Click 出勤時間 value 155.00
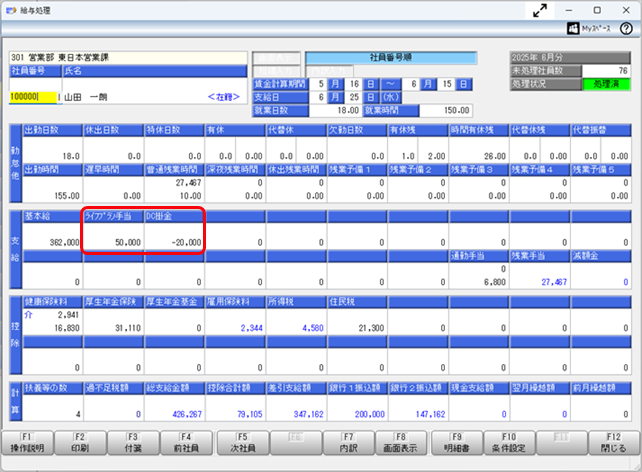Viewport: 642px width, 472px height. 67,196
